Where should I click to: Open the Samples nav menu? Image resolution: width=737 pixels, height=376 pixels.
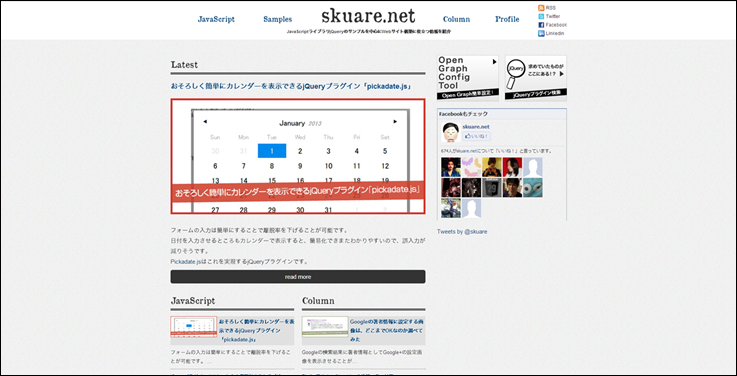(277, 19)
